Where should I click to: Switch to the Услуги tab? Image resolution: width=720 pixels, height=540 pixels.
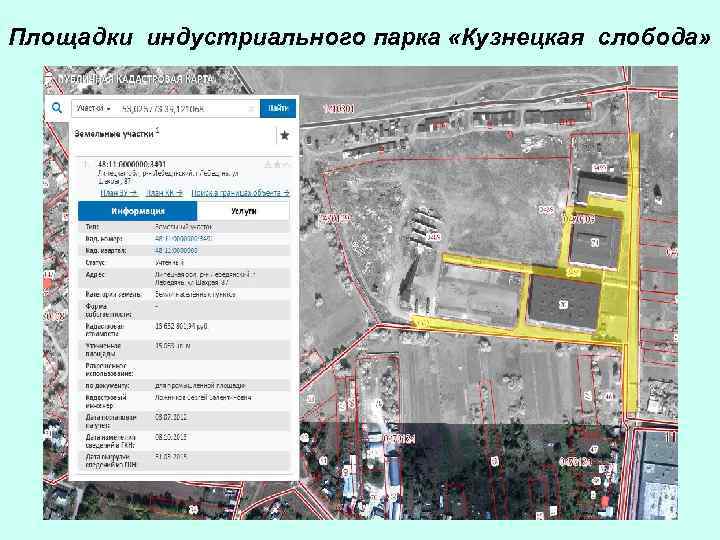tap(243, 211)
